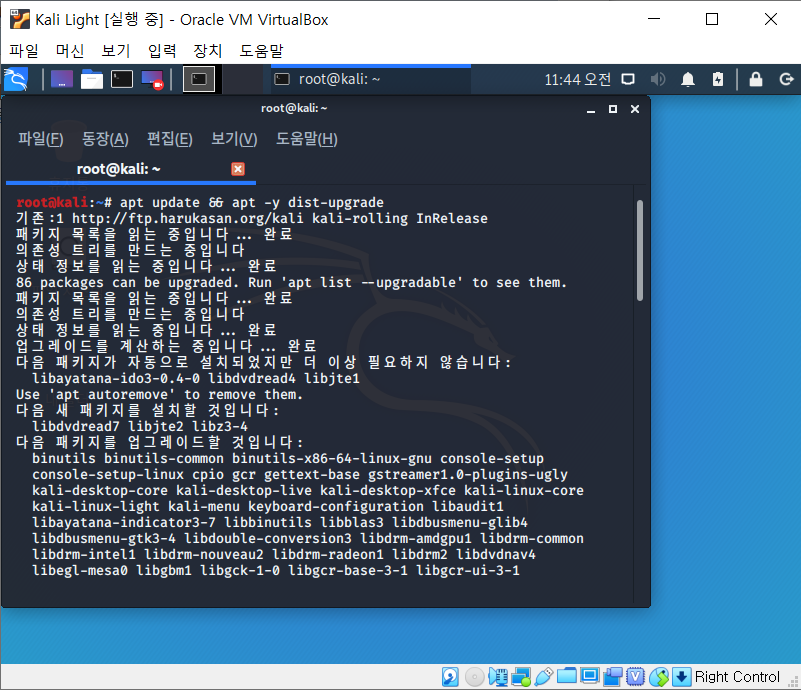
Task: Click the libdrm-amdgpu1 package name
Action: pyautogui.click(x=416, y=538)
